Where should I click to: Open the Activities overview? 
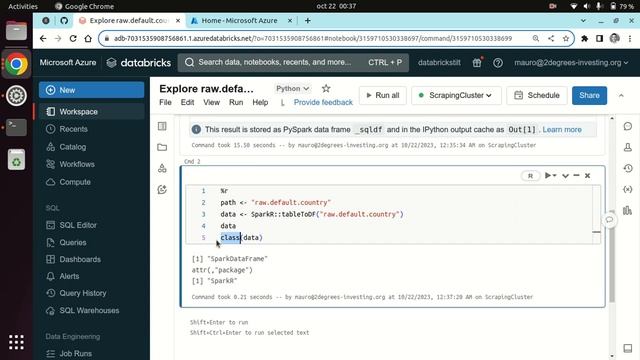point(23,6)
